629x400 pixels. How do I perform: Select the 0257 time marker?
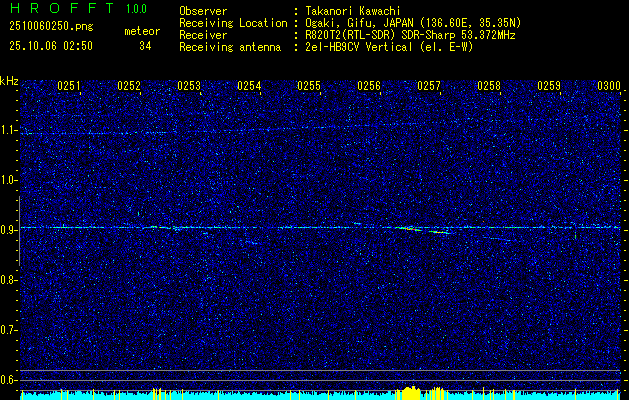point(429,86)
